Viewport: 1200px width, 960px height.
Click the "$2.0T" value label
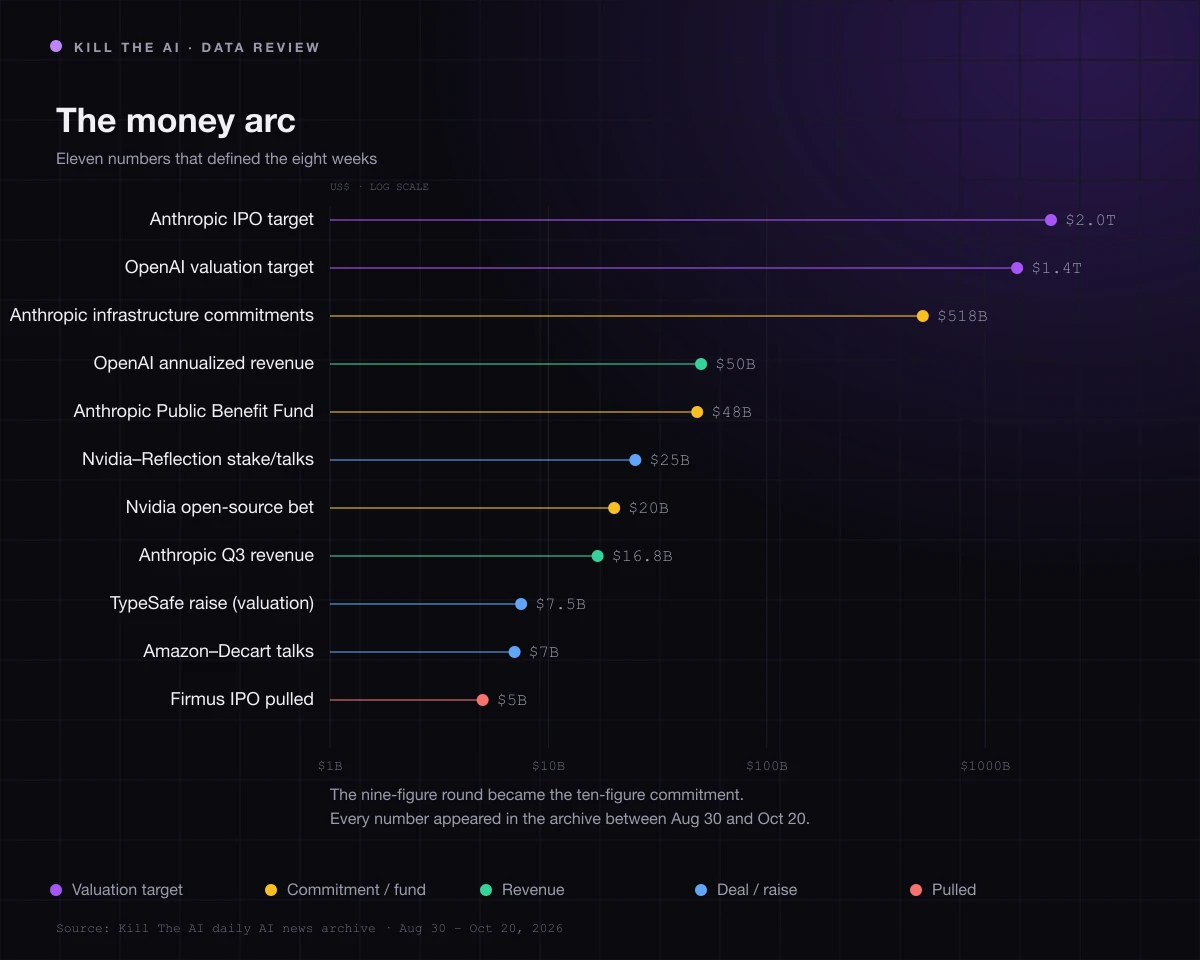(x=1090, y=220)
